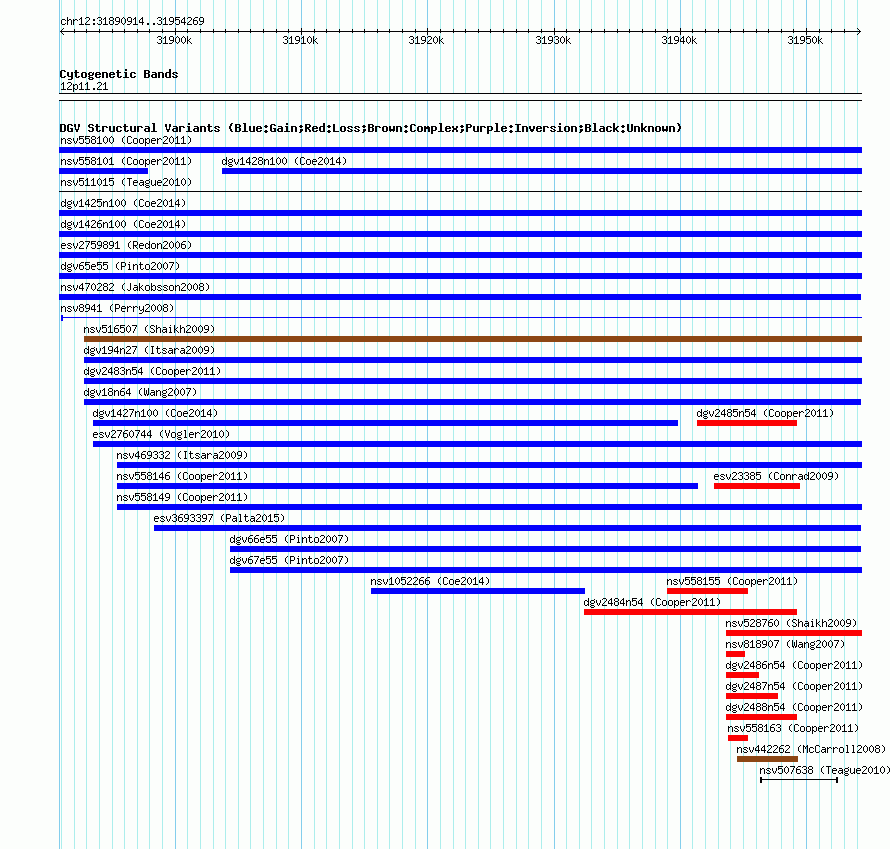Click the nsv507638 (Teague2010) label
The width and height of the screenshot is (890, 849).
[x=825, y=770]
